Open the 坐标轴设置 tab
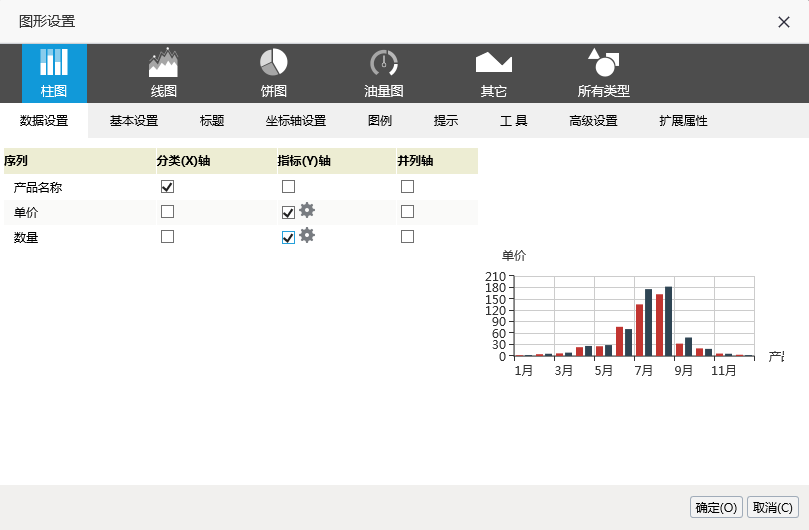The width and height of the screenshot is (809, 530). (296, 121)
